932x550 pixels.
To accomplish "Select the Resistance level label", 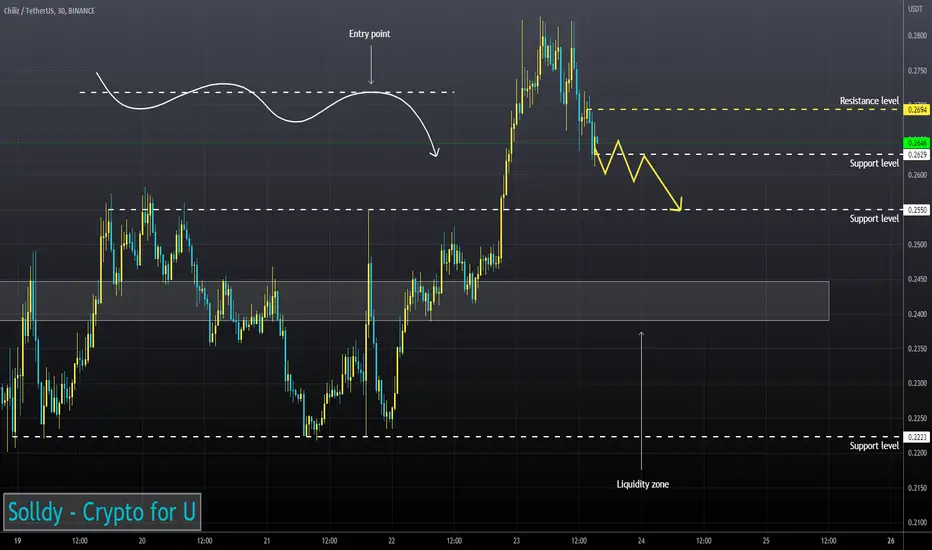I will 869,101.
